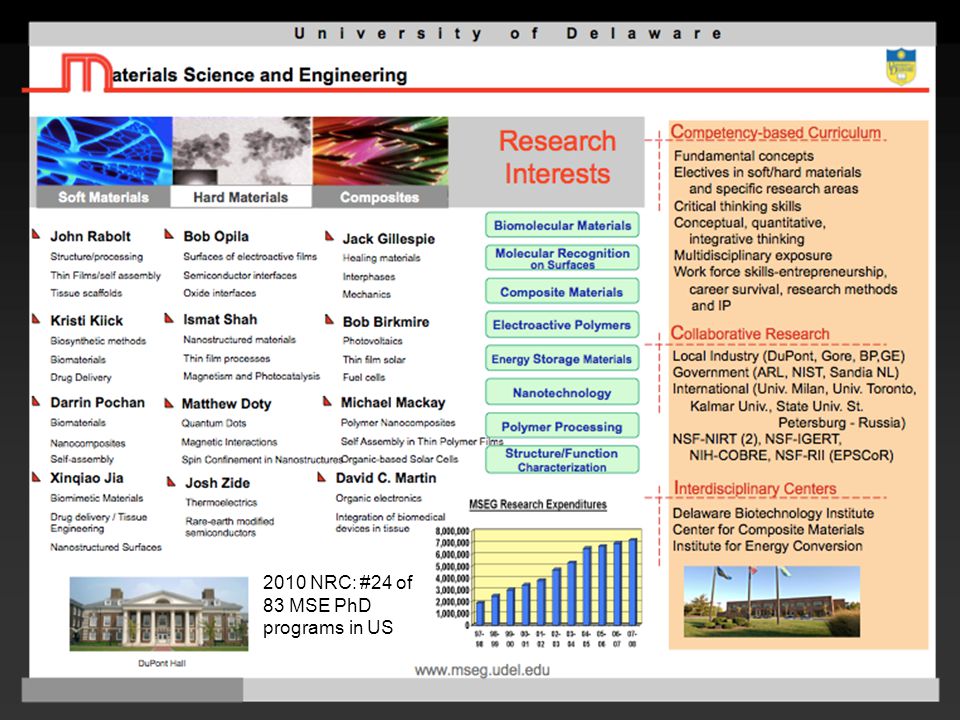Click Thermoelectrics under Josh Zide
Screen dimensions: 960x720
(221, 502)
